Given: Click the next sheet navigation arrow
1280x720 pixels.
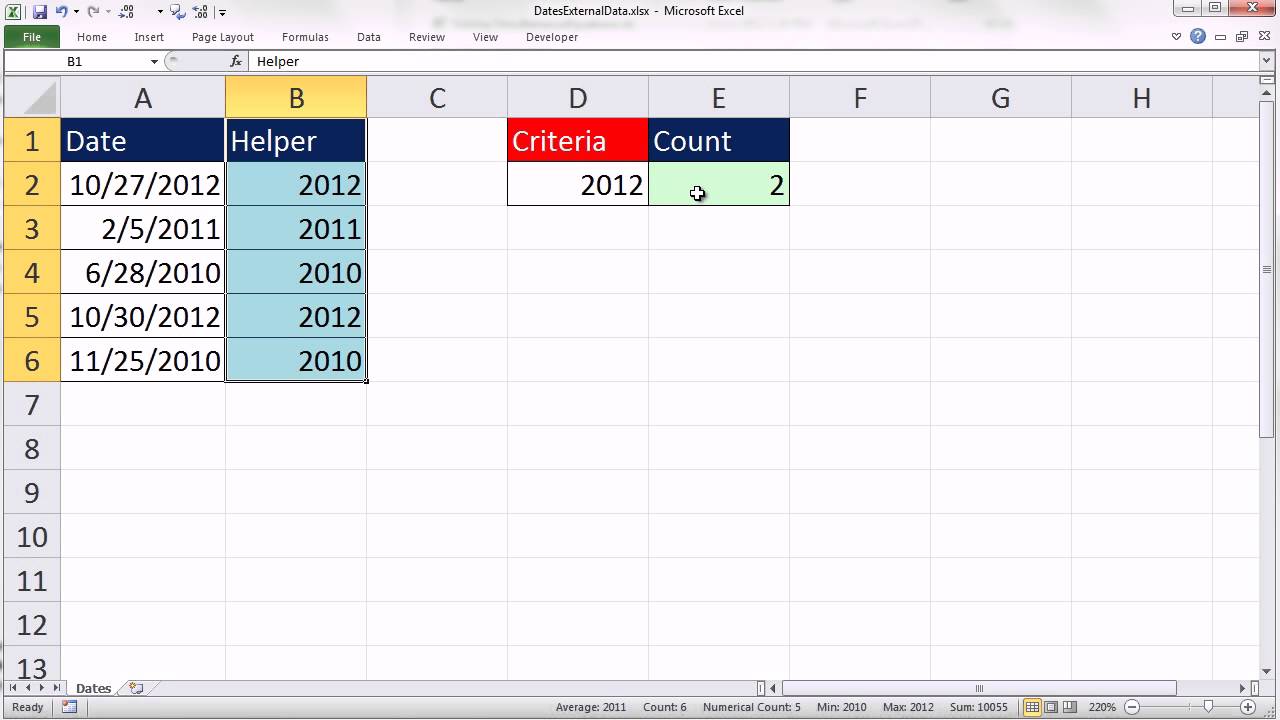Looking at the screenshot, I should (x=41, y=688).
